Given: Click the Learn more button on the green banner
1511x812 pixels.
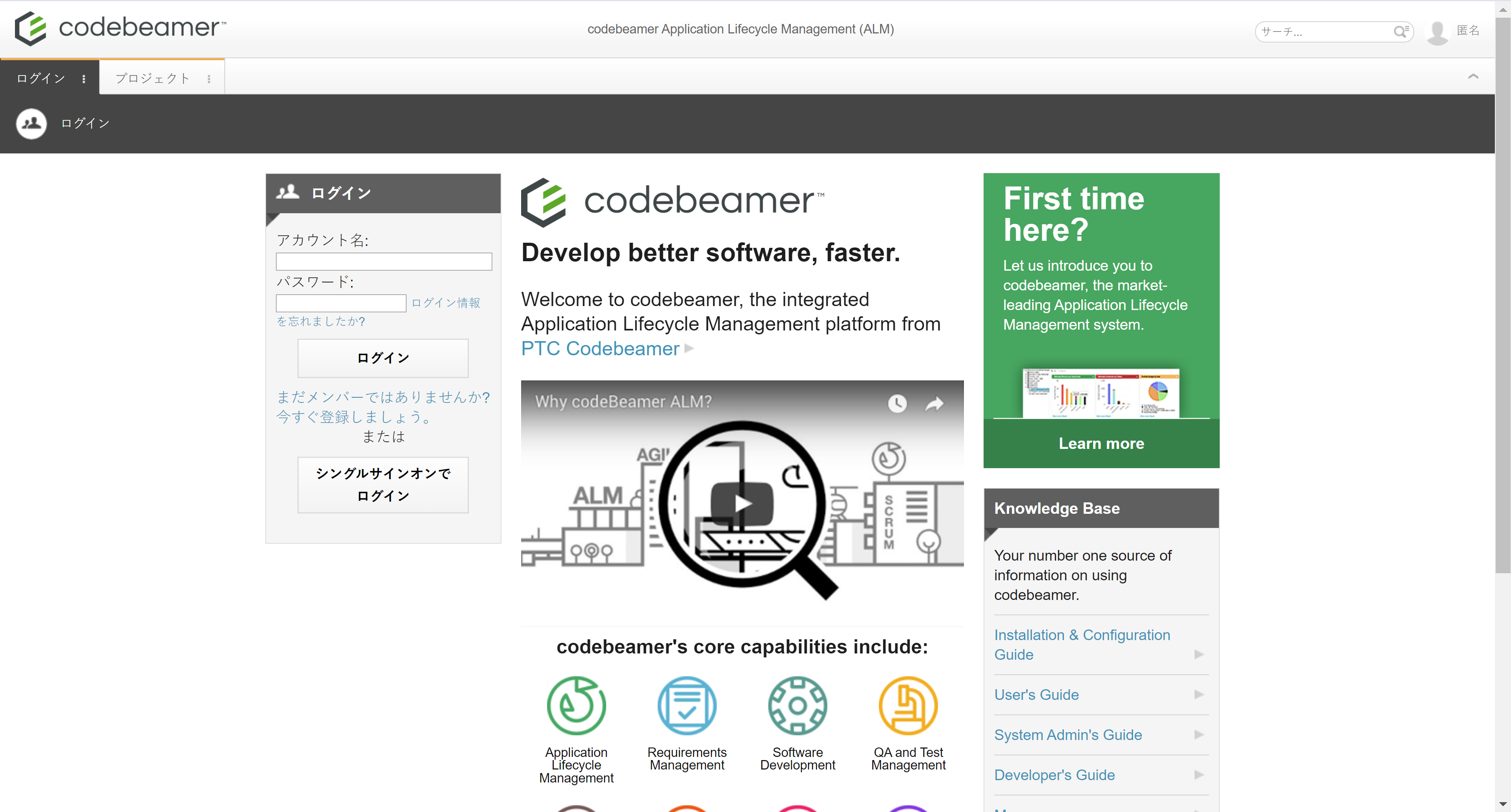Looking at the screenshot, I should coord(1101,443).
